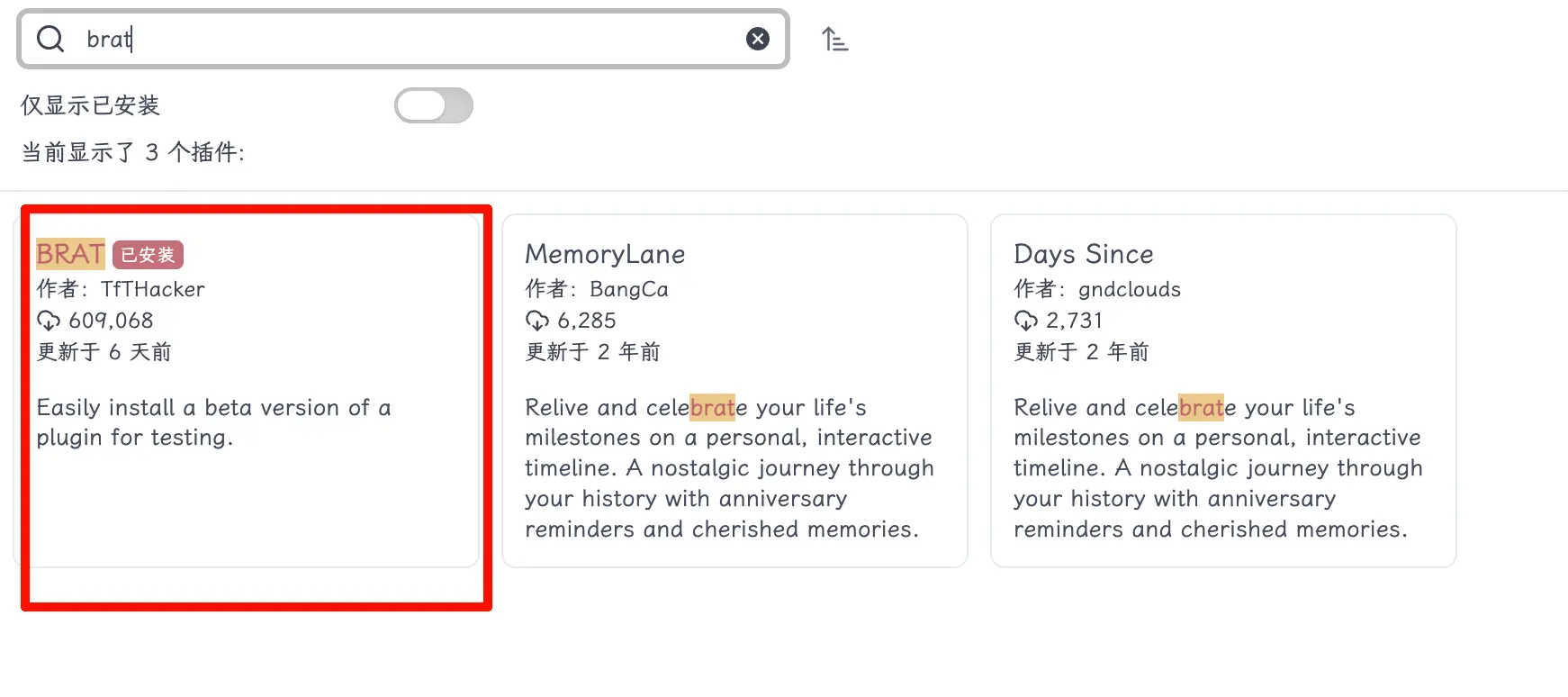Clear the "brat" search text

click(x=758, y=39)
